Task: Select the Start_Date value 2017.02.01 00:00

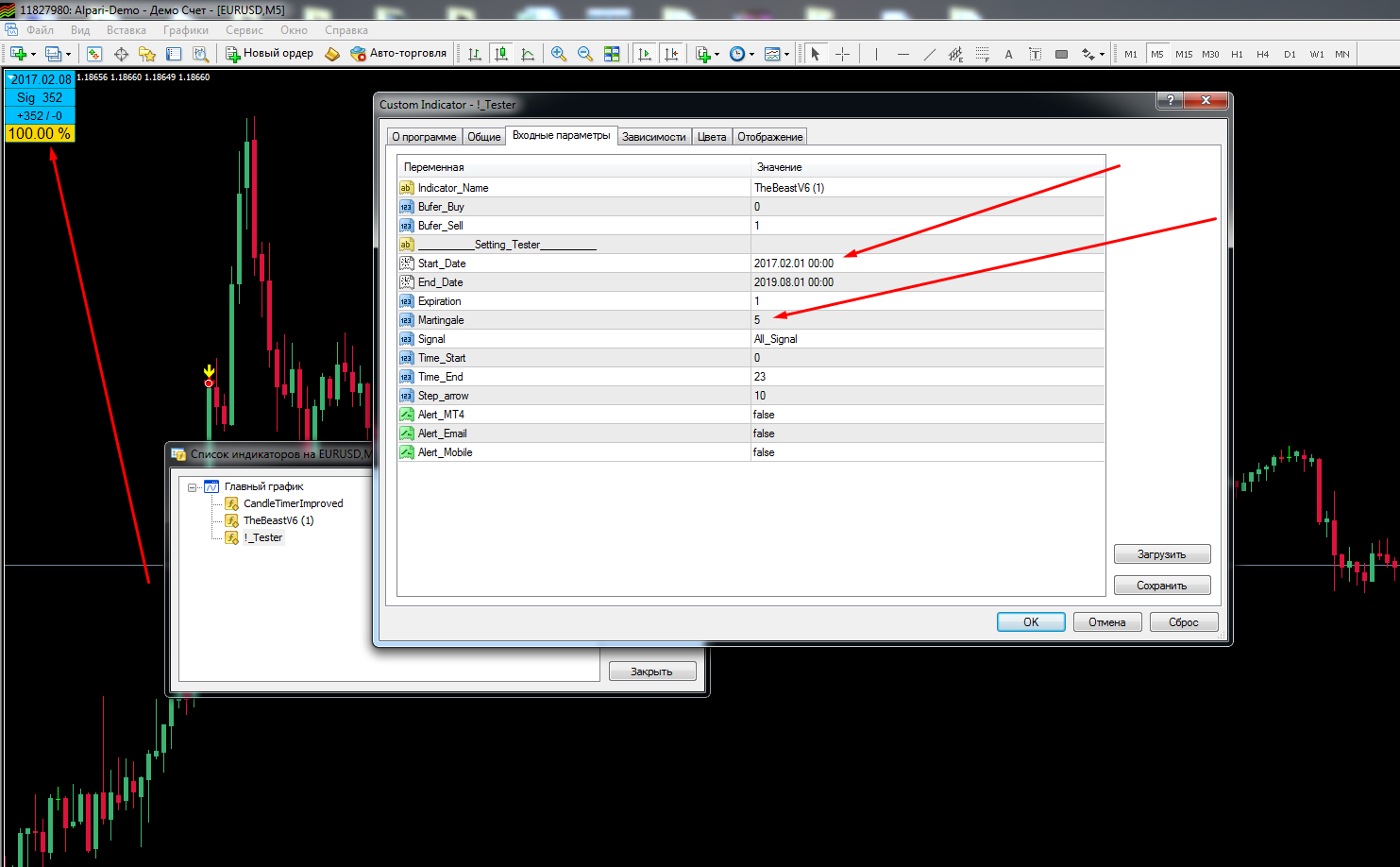Action: tap(794, 263)
